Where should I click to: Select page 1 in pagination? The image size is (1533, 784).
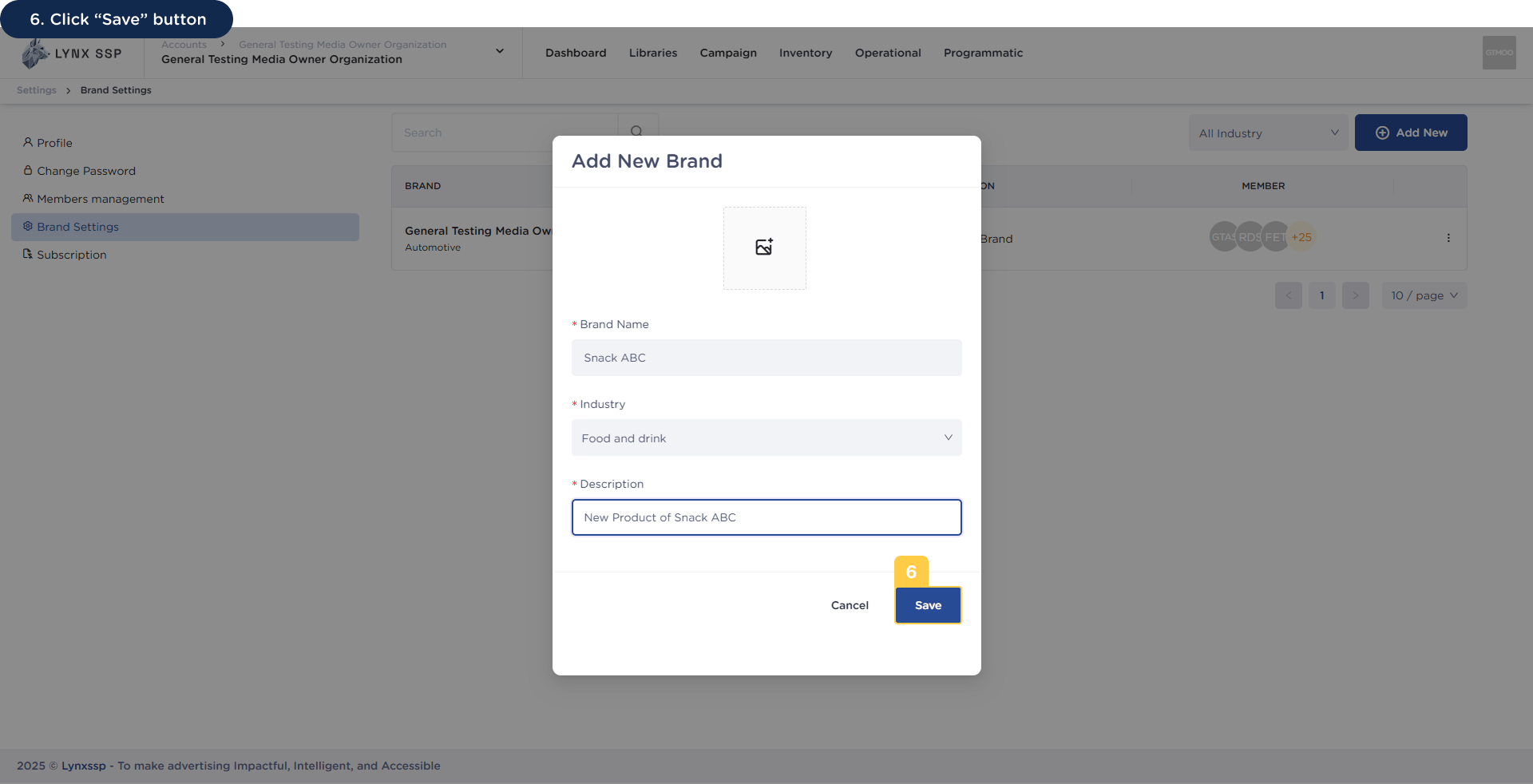(1321, 295)
